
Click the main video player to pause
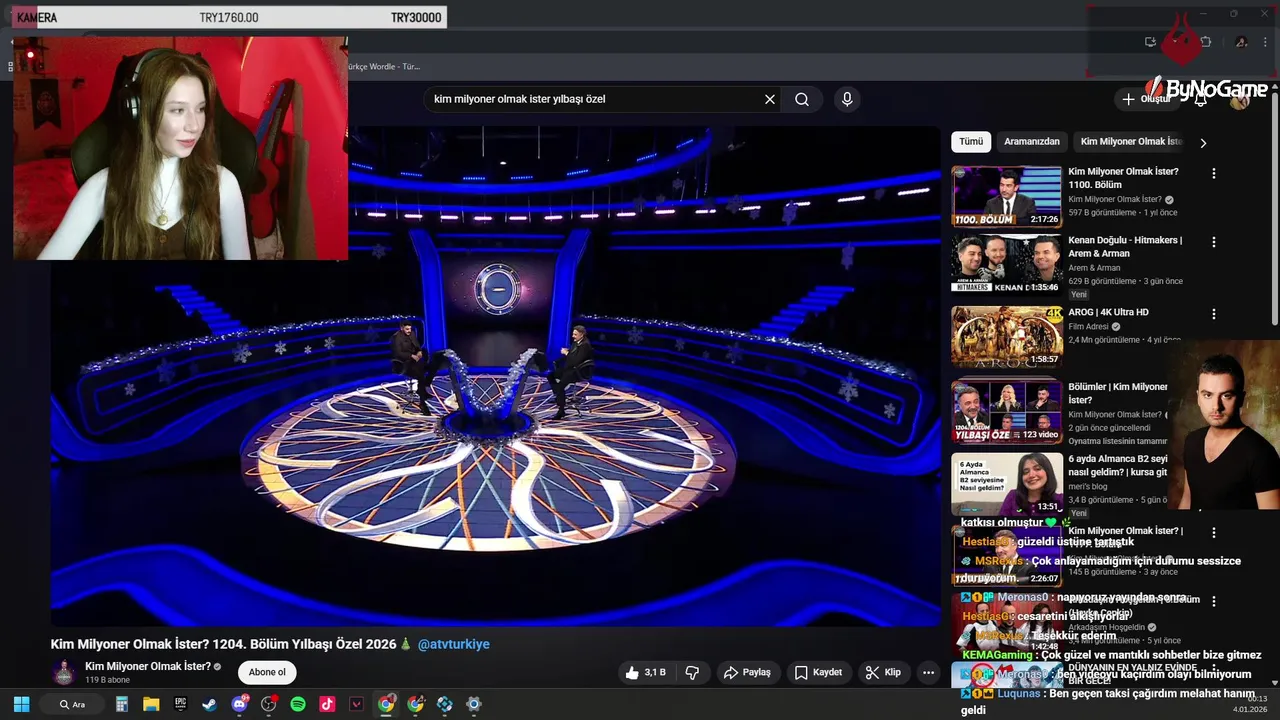tap(496, 376)
